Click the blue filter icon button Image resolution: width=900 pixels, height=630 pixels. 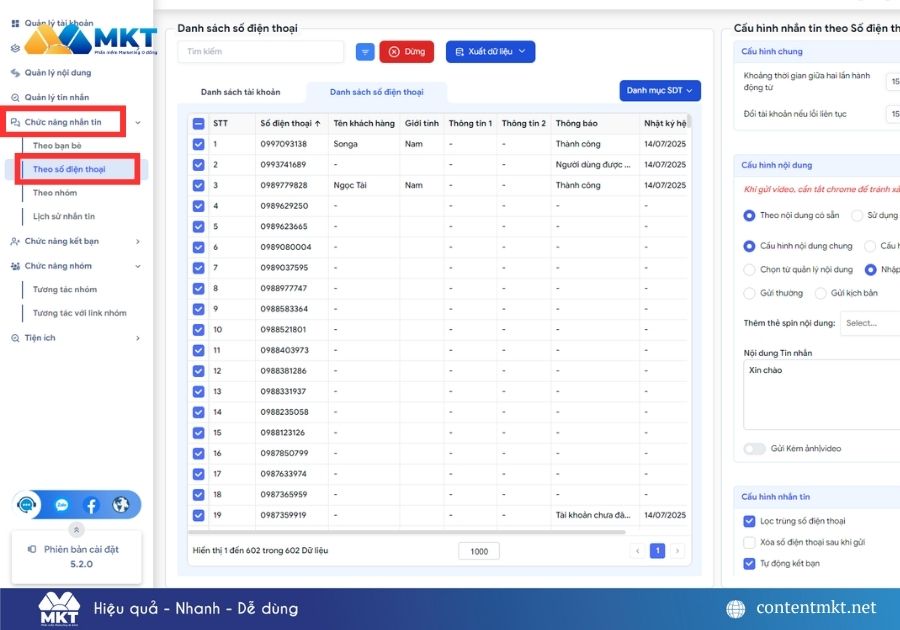[x=365, y=51]
